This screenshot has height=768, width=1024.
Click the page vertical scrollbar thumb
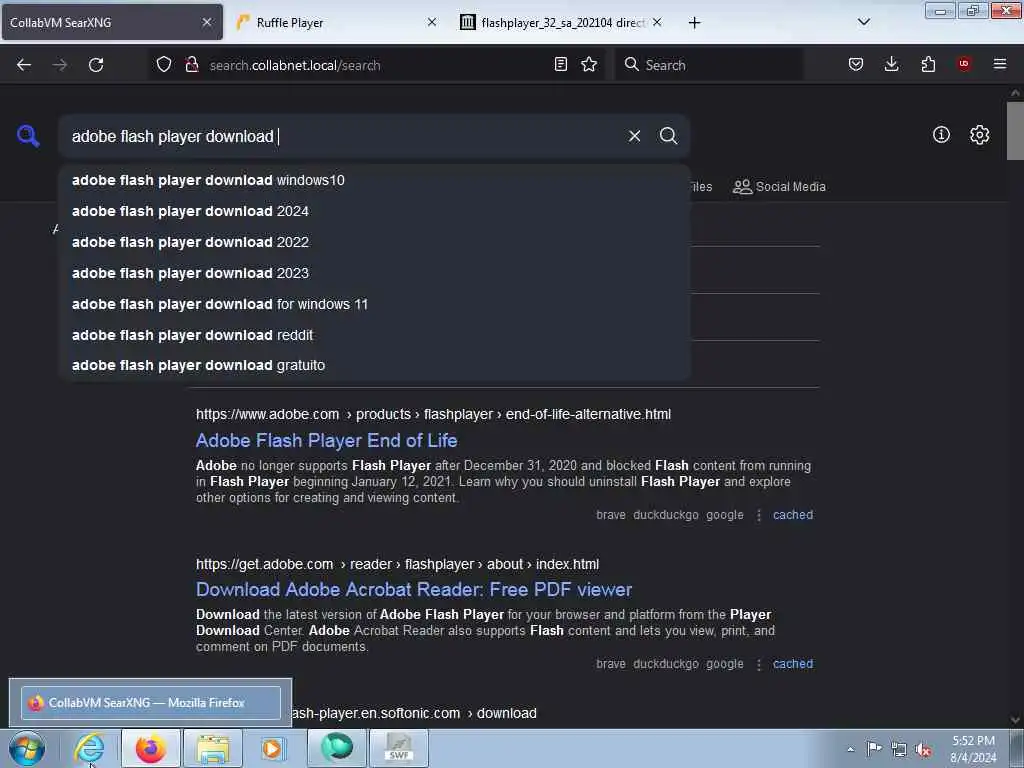[1015, 131]
